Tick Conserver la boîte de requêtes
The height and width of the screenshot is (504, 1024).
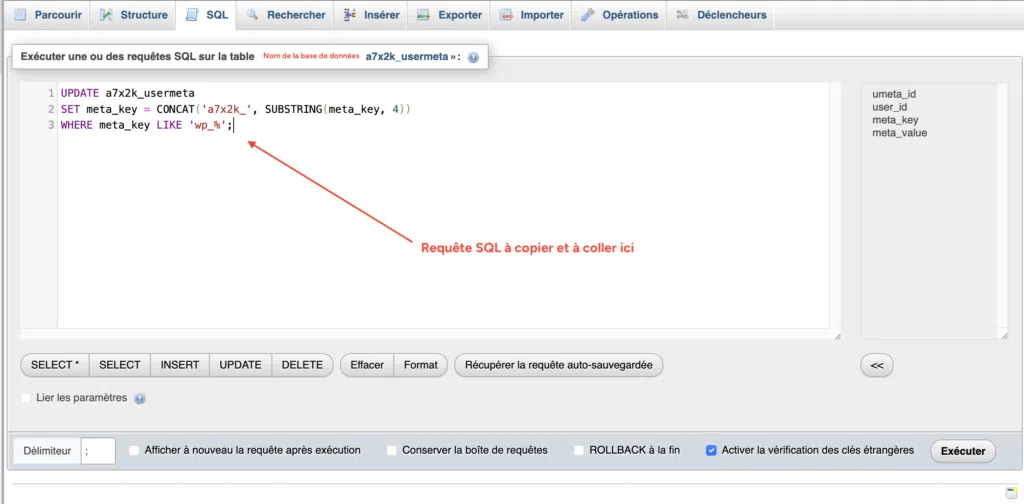click(392, 450)
